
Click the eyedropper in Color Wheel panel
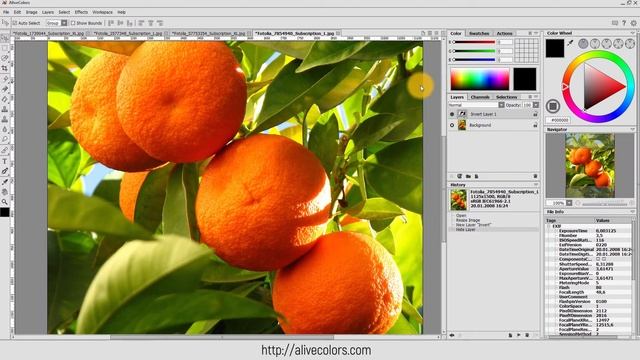[x=570, y=43]
